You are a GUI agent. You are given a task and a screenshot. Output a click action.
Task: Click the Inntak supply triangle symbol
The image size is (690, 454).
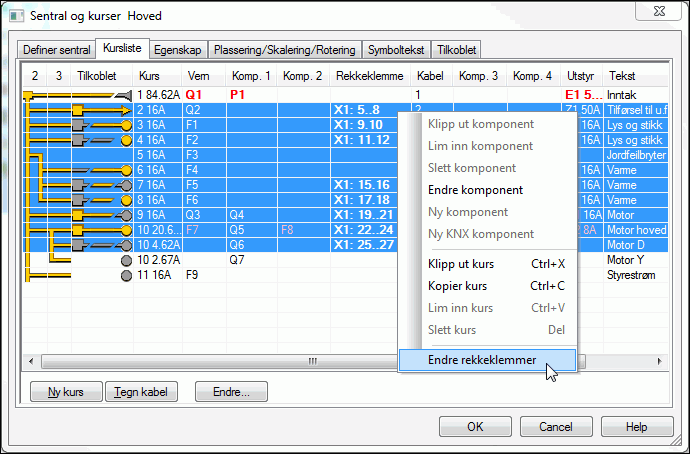tap(123, 94)
